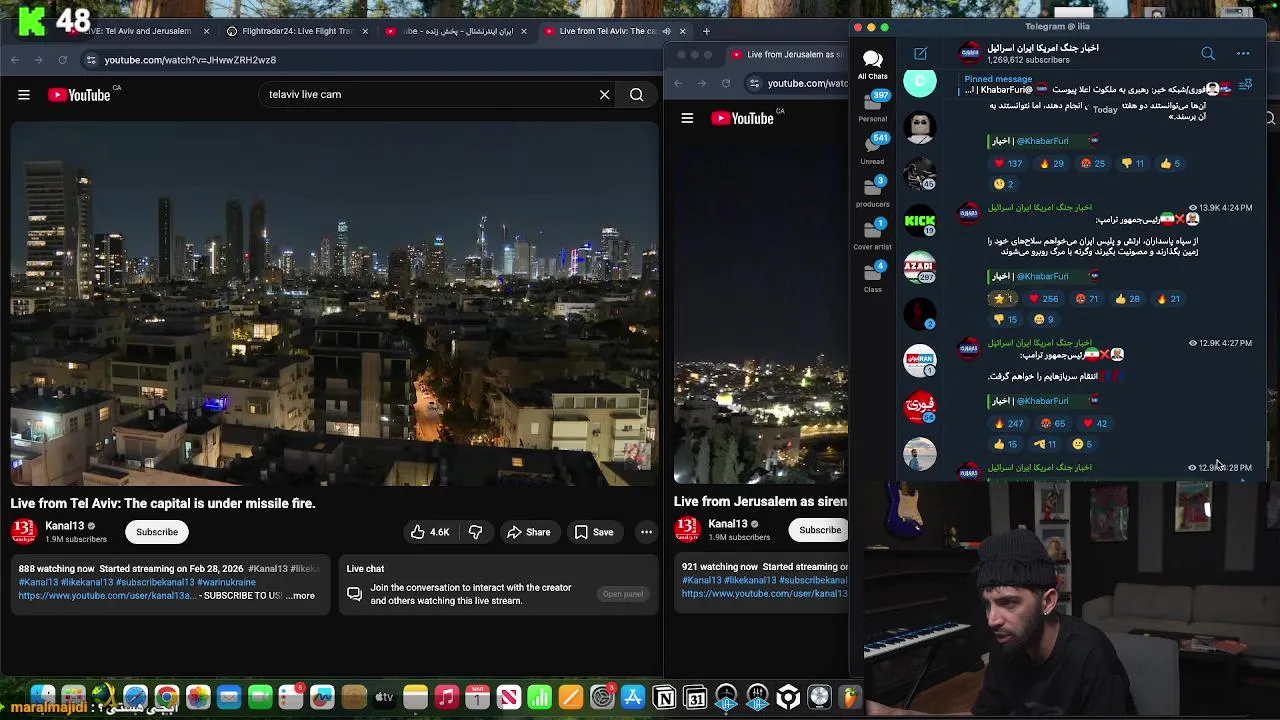Open hamburger menu in Jerusalem YouTube window
This screenshot has height=720, width=1280.
tap(687, 118)
